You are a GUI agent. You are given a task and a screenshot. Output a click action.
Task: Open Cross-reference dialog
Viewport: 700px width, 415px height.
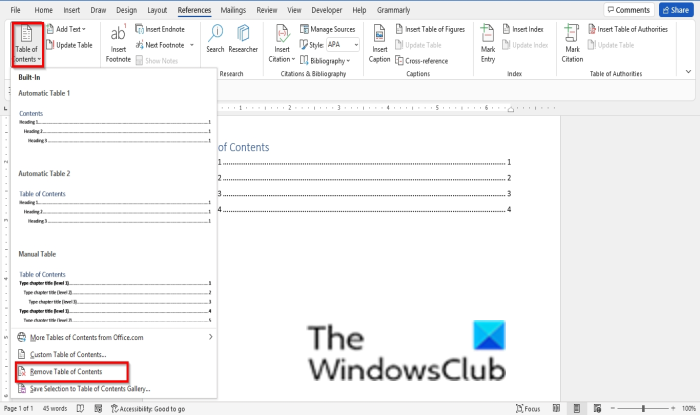(x=421, y=61)
